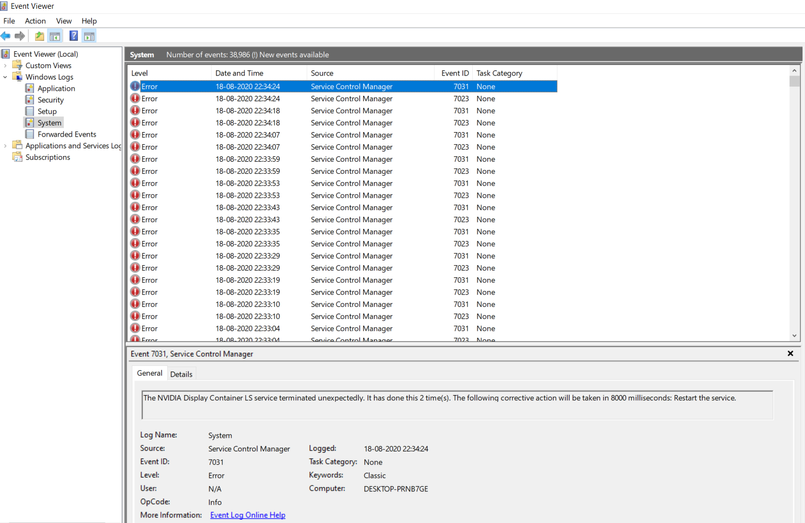This screenshot has width=805, height=523.
Task: Click Show/Hide Console Tree toolbar icon
Action: point(55,36)
